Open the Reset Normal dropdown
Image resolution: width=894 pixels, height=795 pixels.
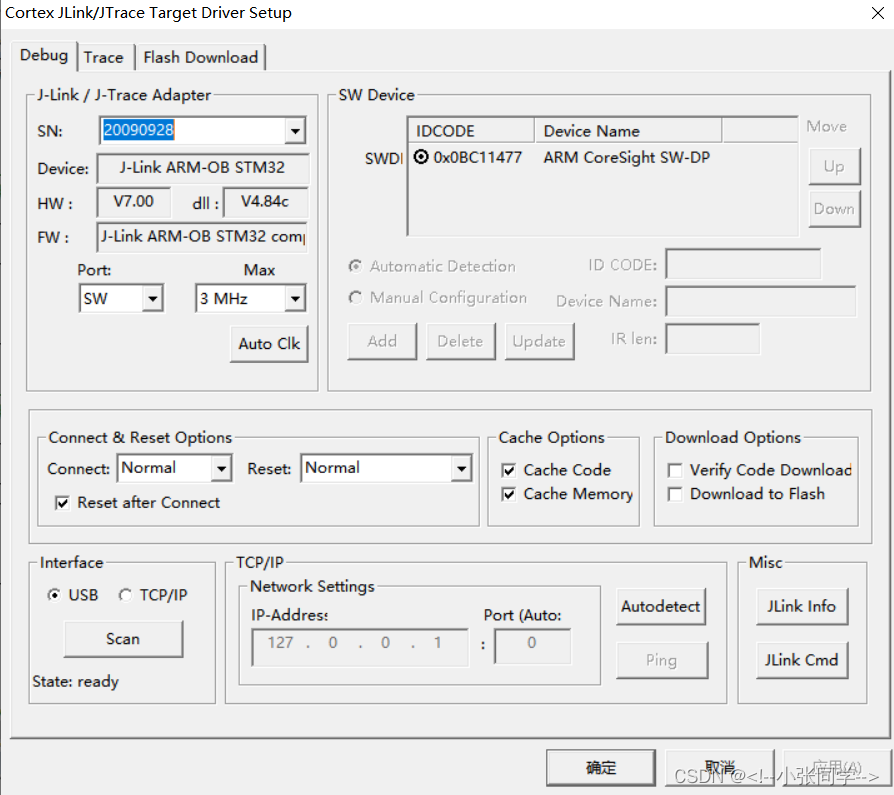(461, 469)
